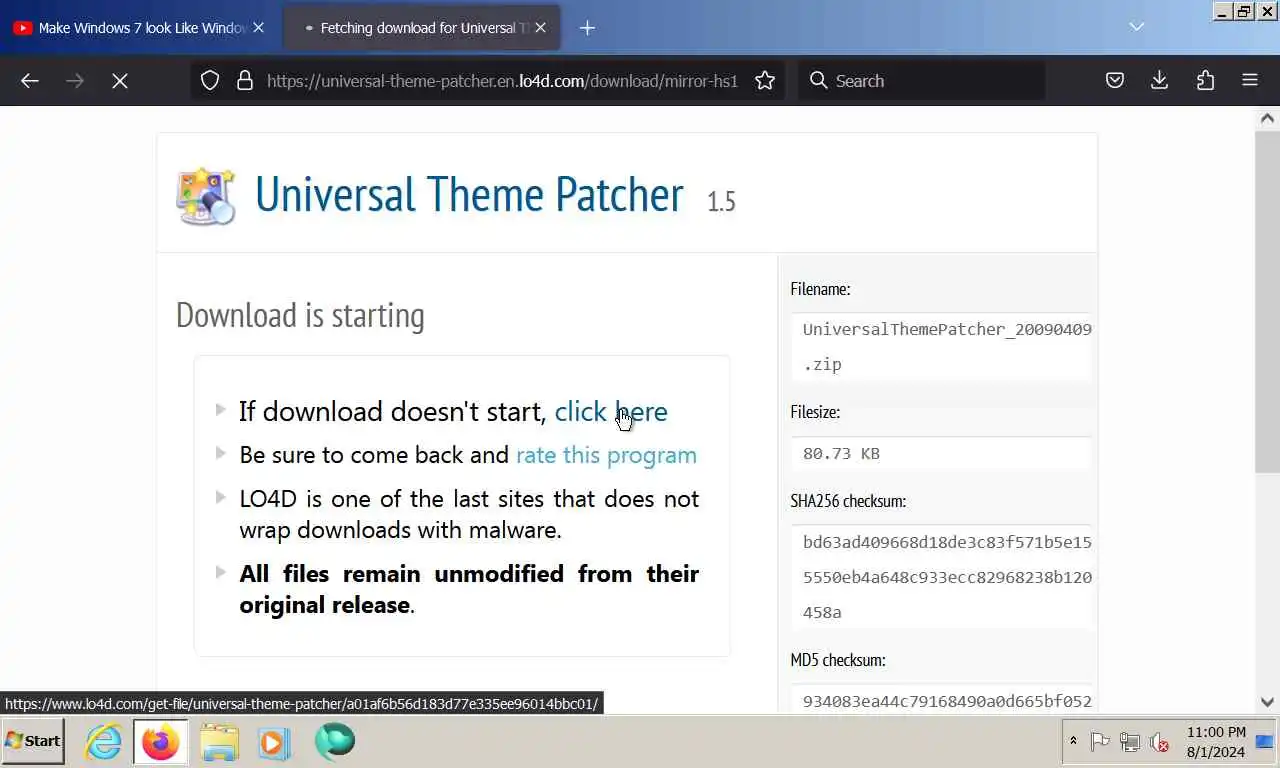This screenshot has height=768, width=1280.
Task: Open the clock showing 11:00 PM
Action: [1216, 742]
